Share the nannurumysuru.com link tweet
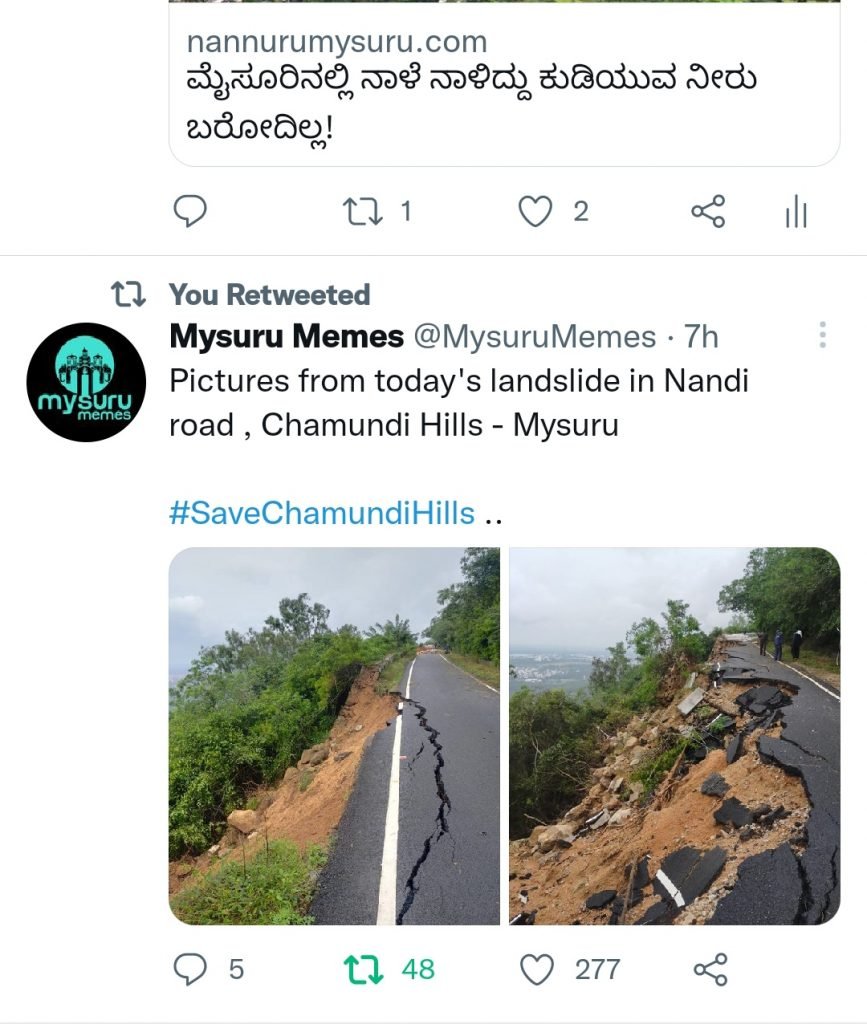 [x=709, y=211]
